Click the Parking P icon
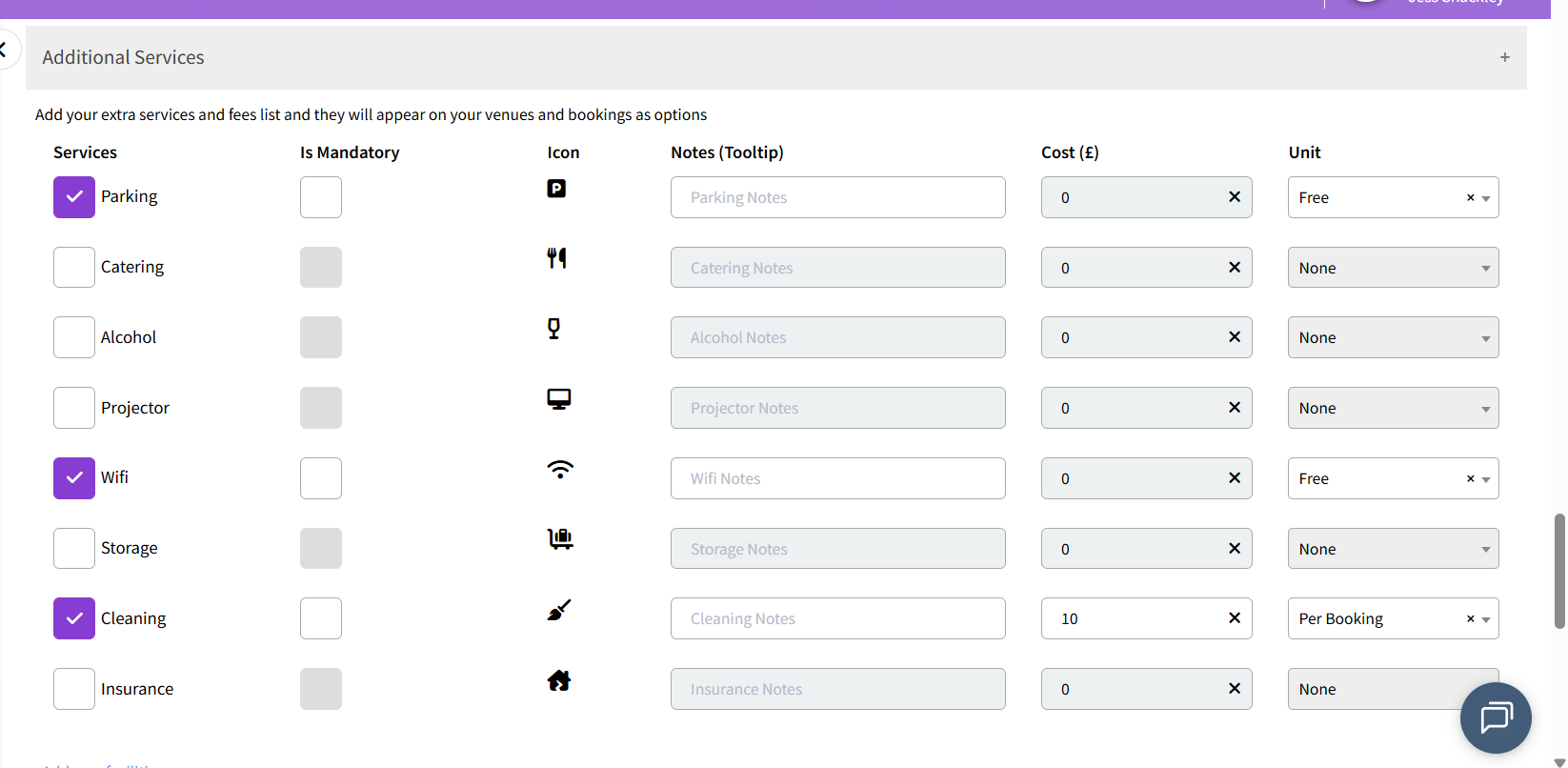The height and width of the screenshot is (768, 1568). coord(556,189)
